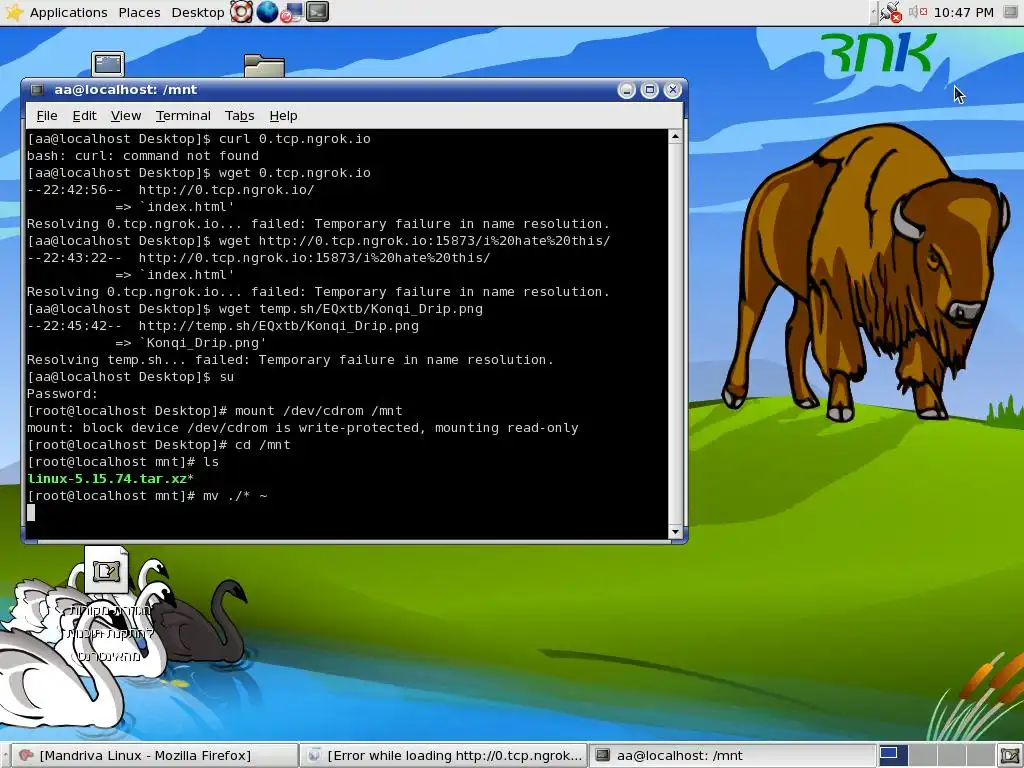Click the 'curl: command not found' line
Image resolution: width=1024 pixels, height=768 pixels.
coord(142,155)
